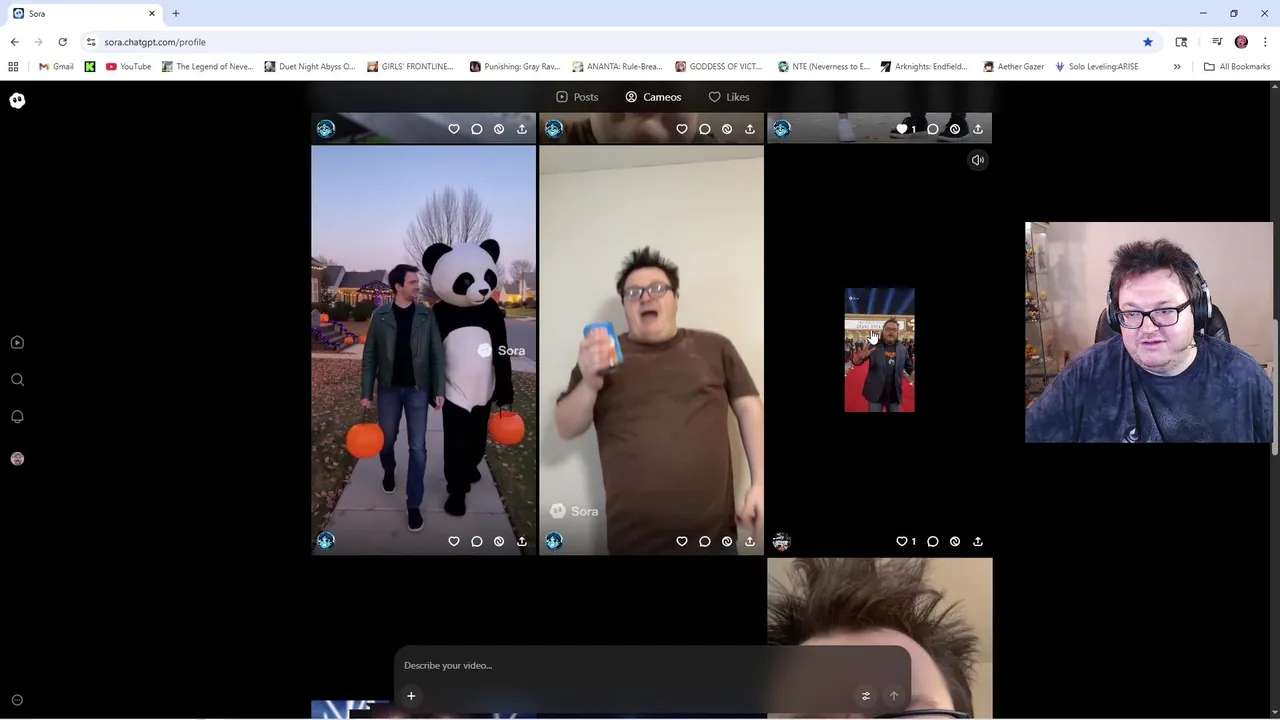Screen dimensions: 1280x720
Task: Share the top-middle partially visible video
Action: [750, 129]
